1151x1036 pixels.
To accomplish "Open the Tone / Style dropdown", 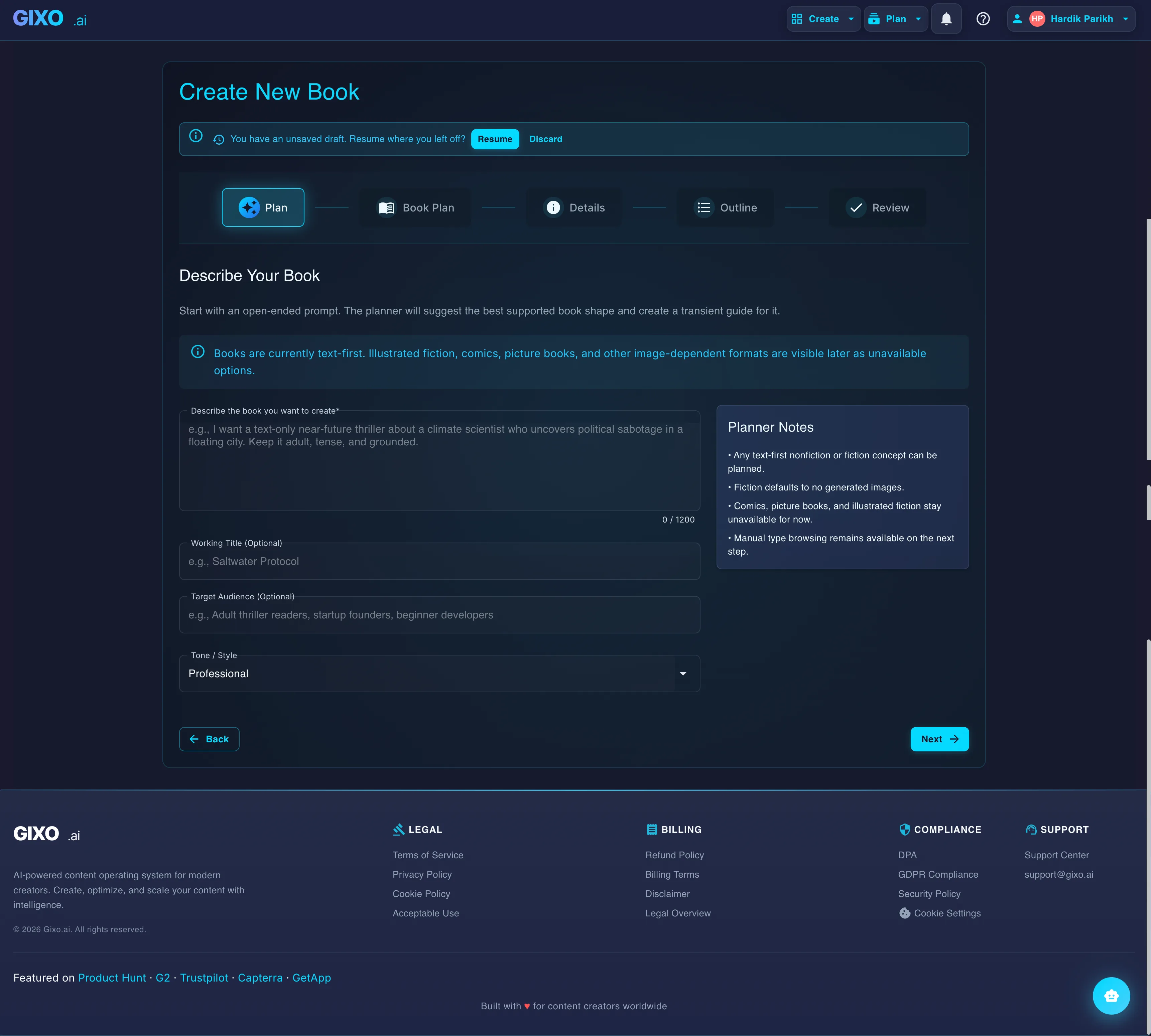I will click(439, 674).
